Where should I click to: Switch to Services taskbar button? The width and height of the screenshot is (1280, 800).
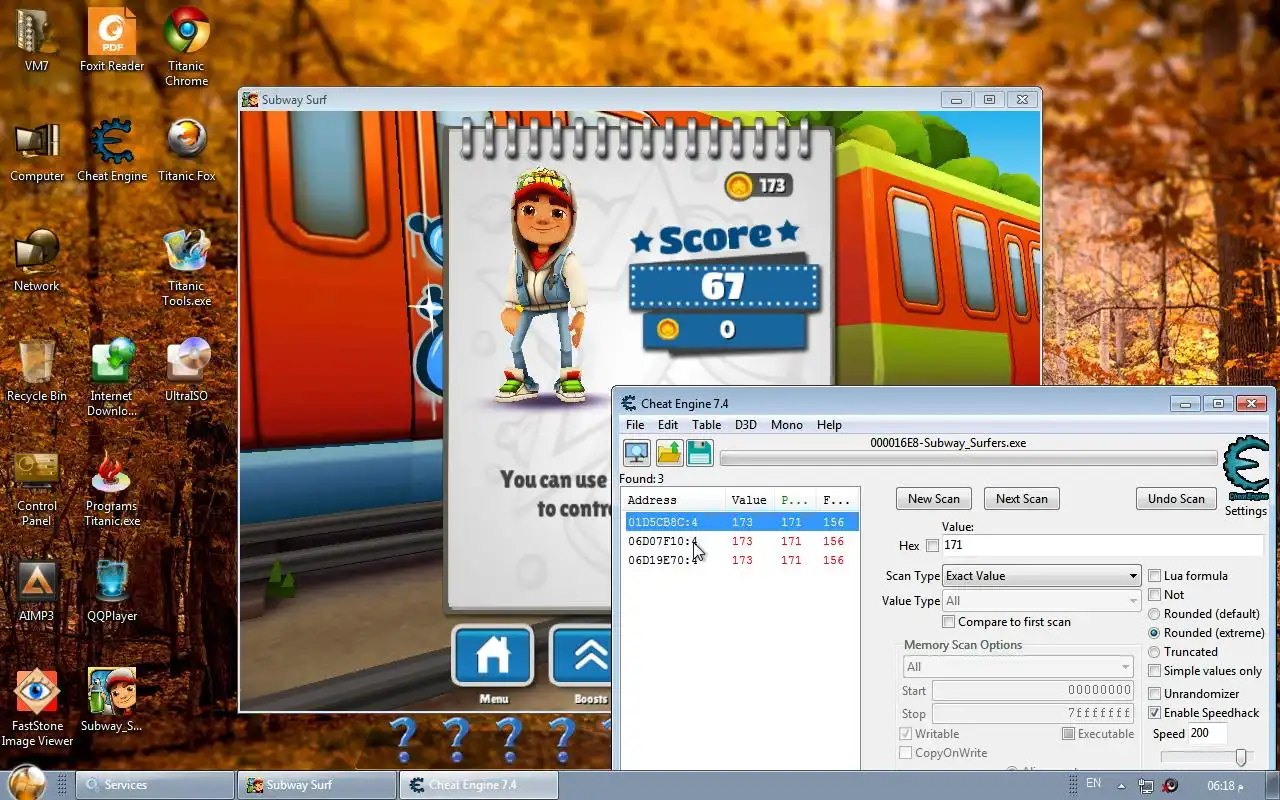click(x=155, y=785)
